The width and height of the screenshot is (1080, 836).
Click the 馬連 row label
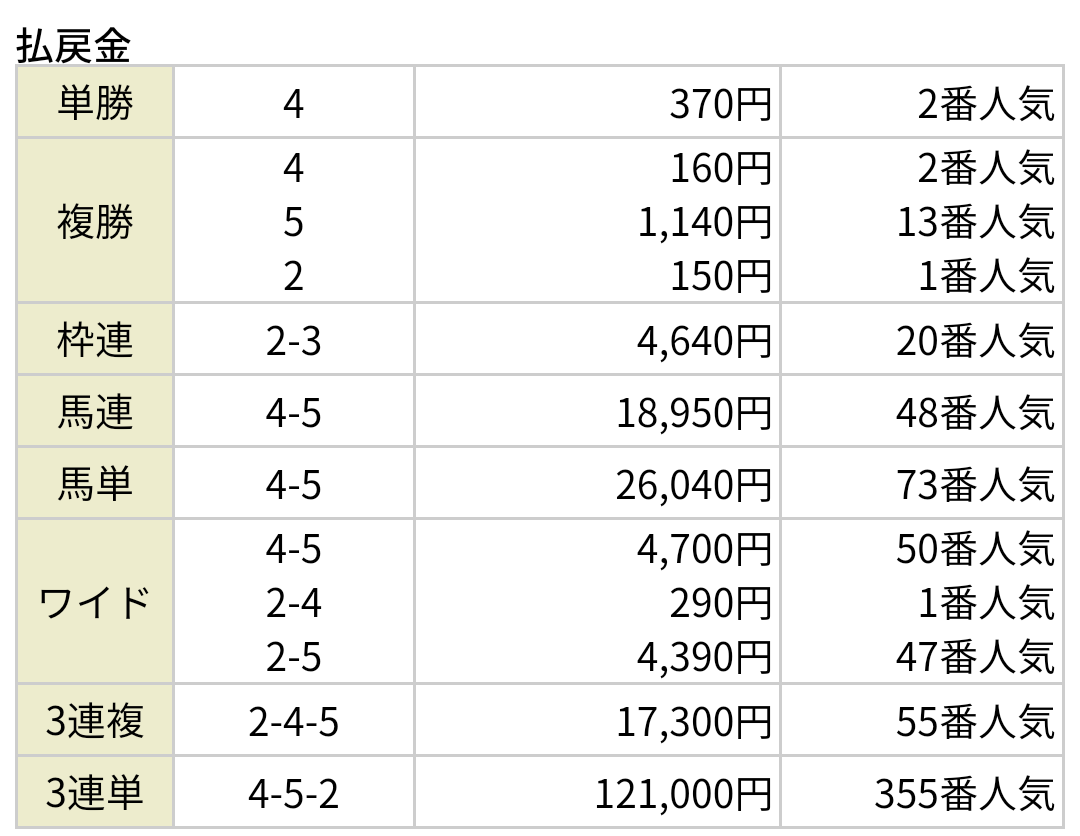point(95,412)
